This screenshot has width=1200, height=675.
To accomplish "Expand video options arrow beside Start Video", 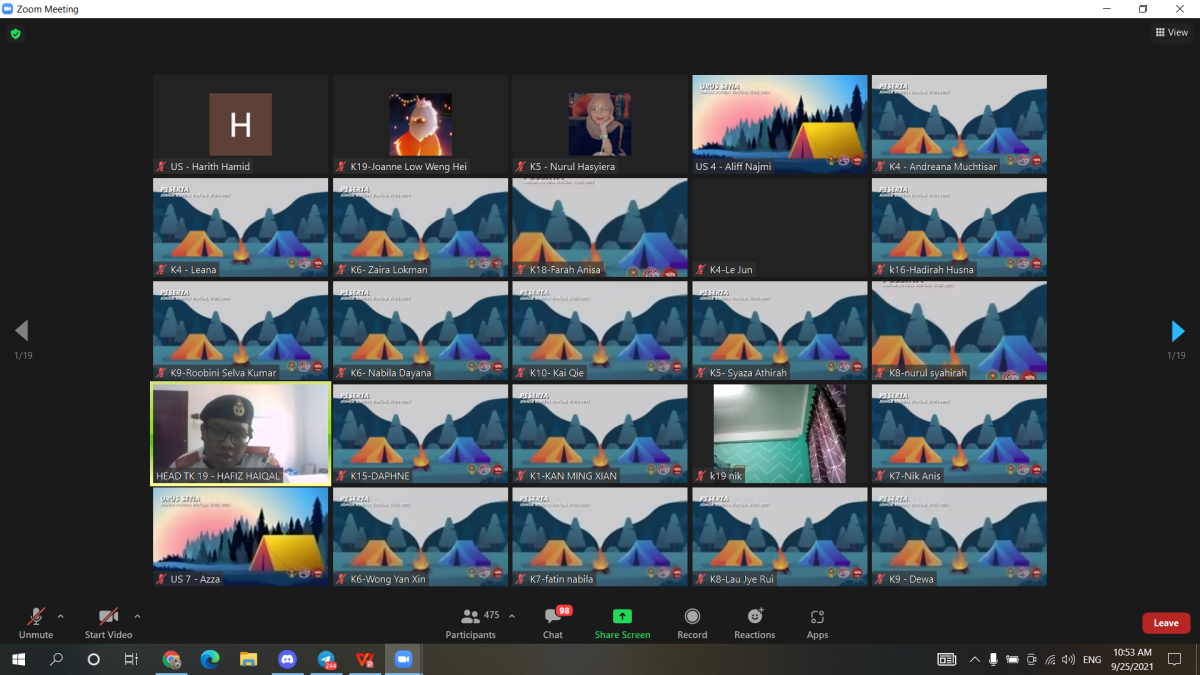I will pos(137,616).
